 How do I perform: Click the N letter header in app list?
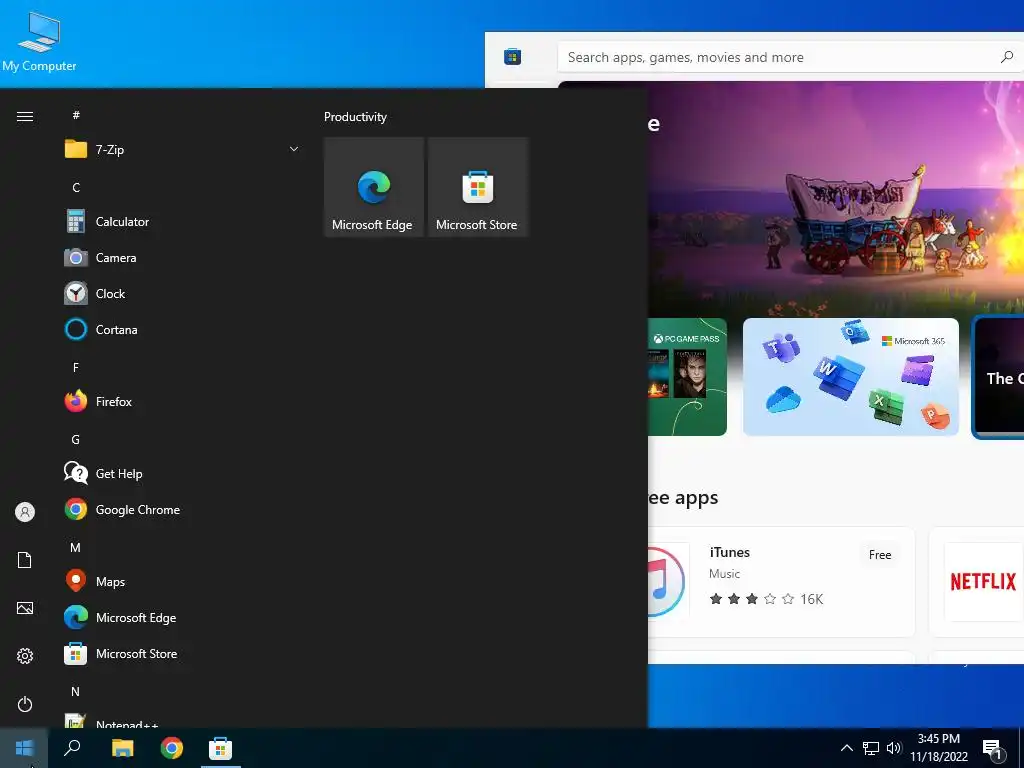pyautogui.click(x=76, y=691)
